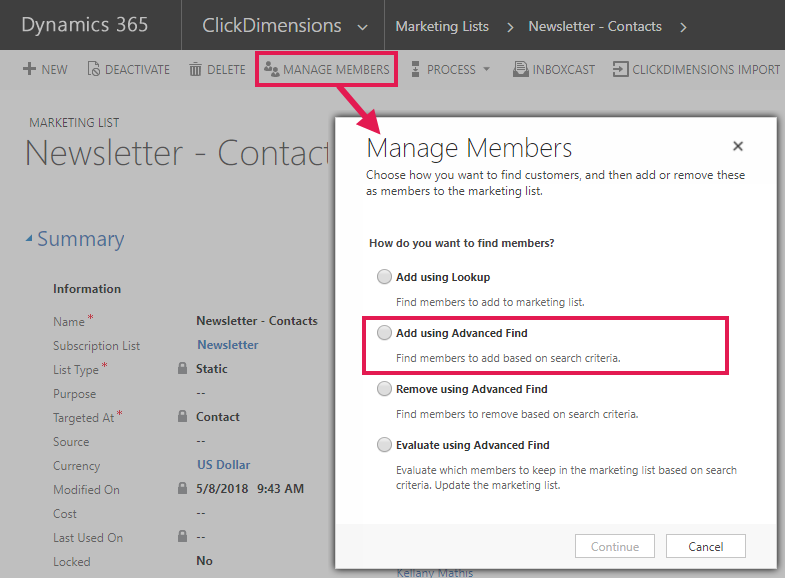Click the Cancel button
The image size is (785, 578).
pos(705,546)
